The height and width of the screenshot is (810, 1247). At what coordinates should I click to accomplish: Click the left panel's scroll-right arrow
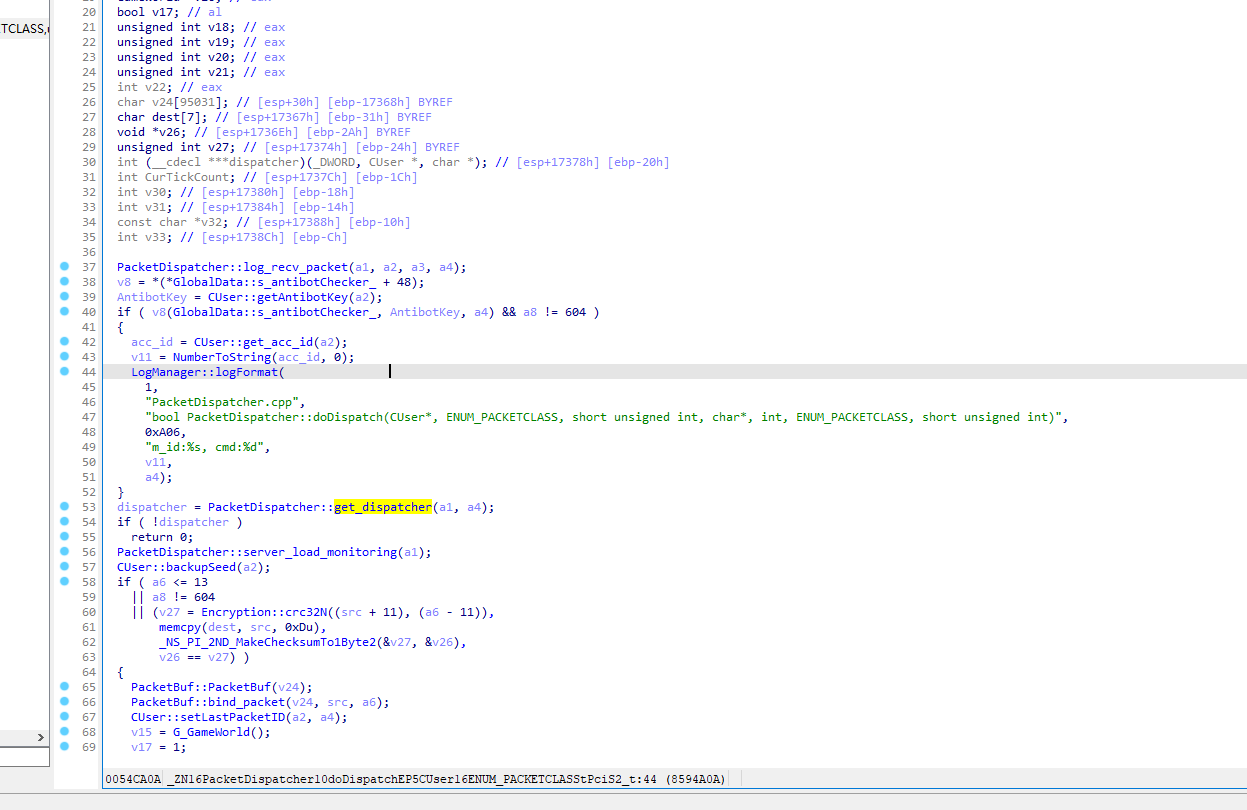point(41,737)
